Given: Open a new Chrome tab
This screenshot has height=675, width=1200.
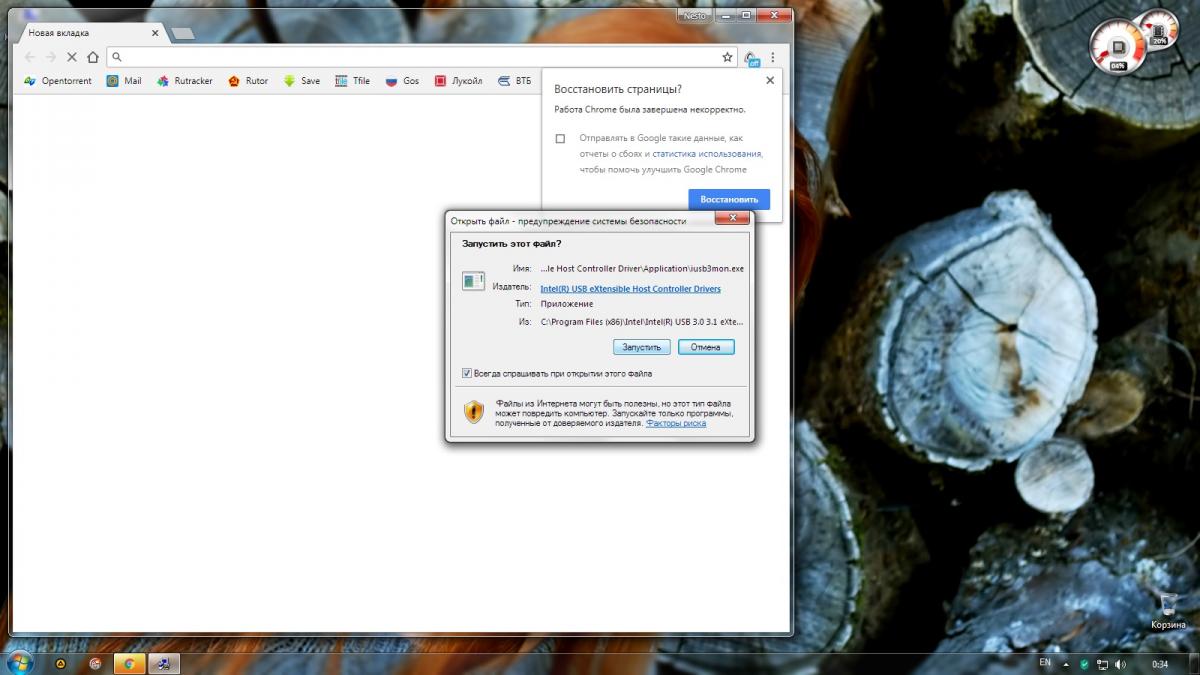Looking at the screenshot, I should 183,33.
